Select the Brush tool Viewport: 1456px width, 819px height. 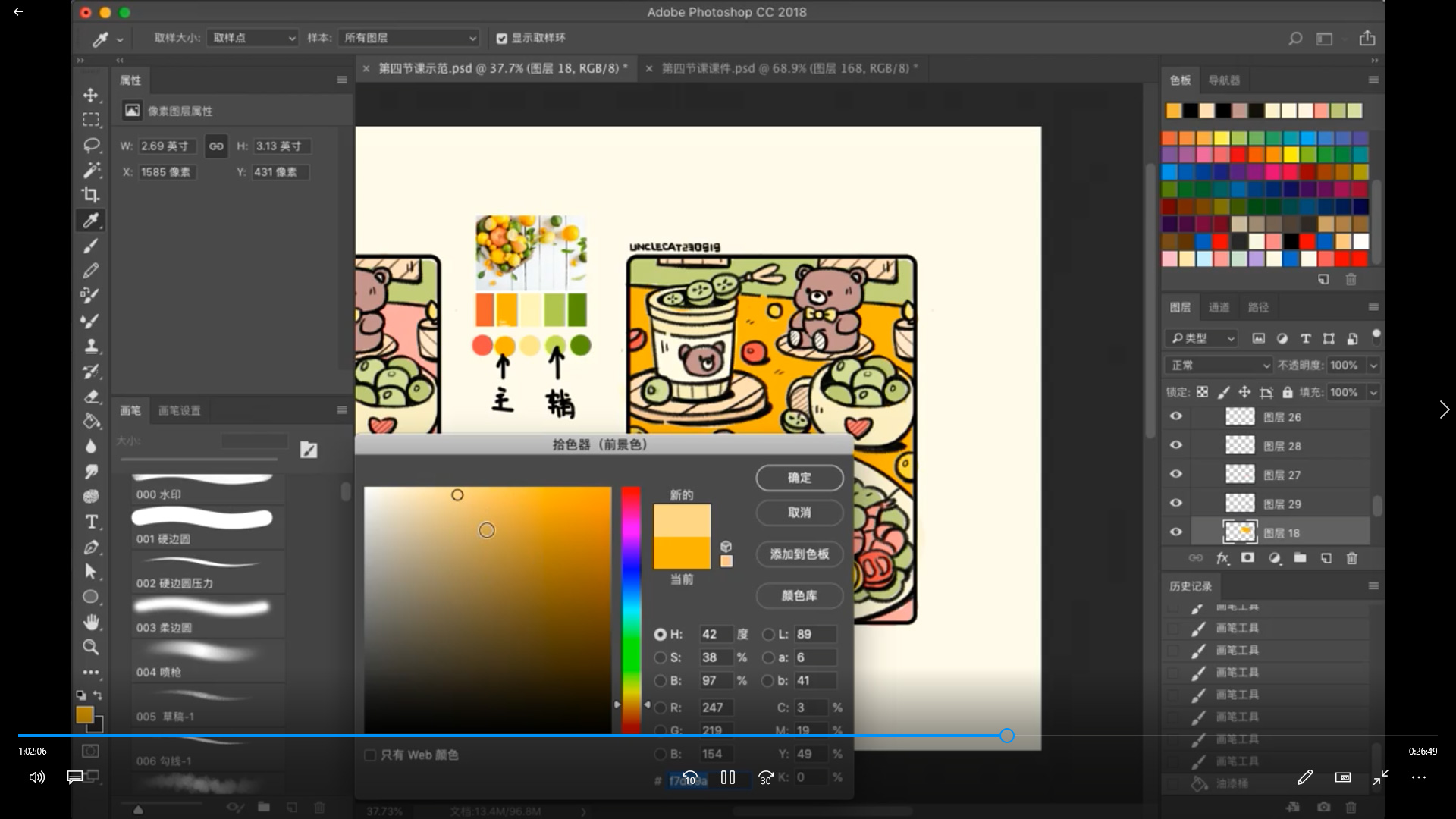pyautogui.click(x=91, y=246)
